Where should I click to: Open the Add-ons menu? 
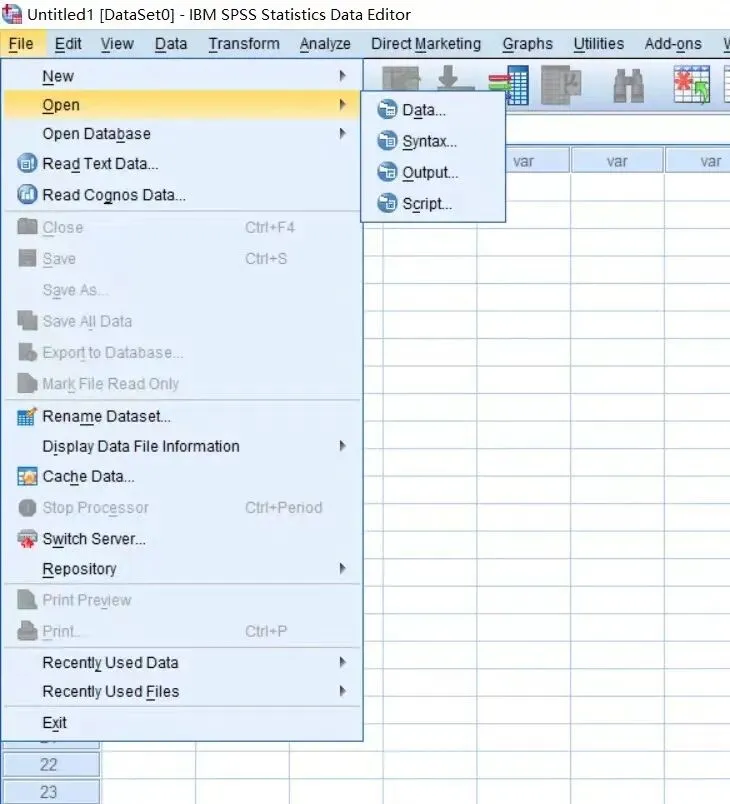coord(673,44)
